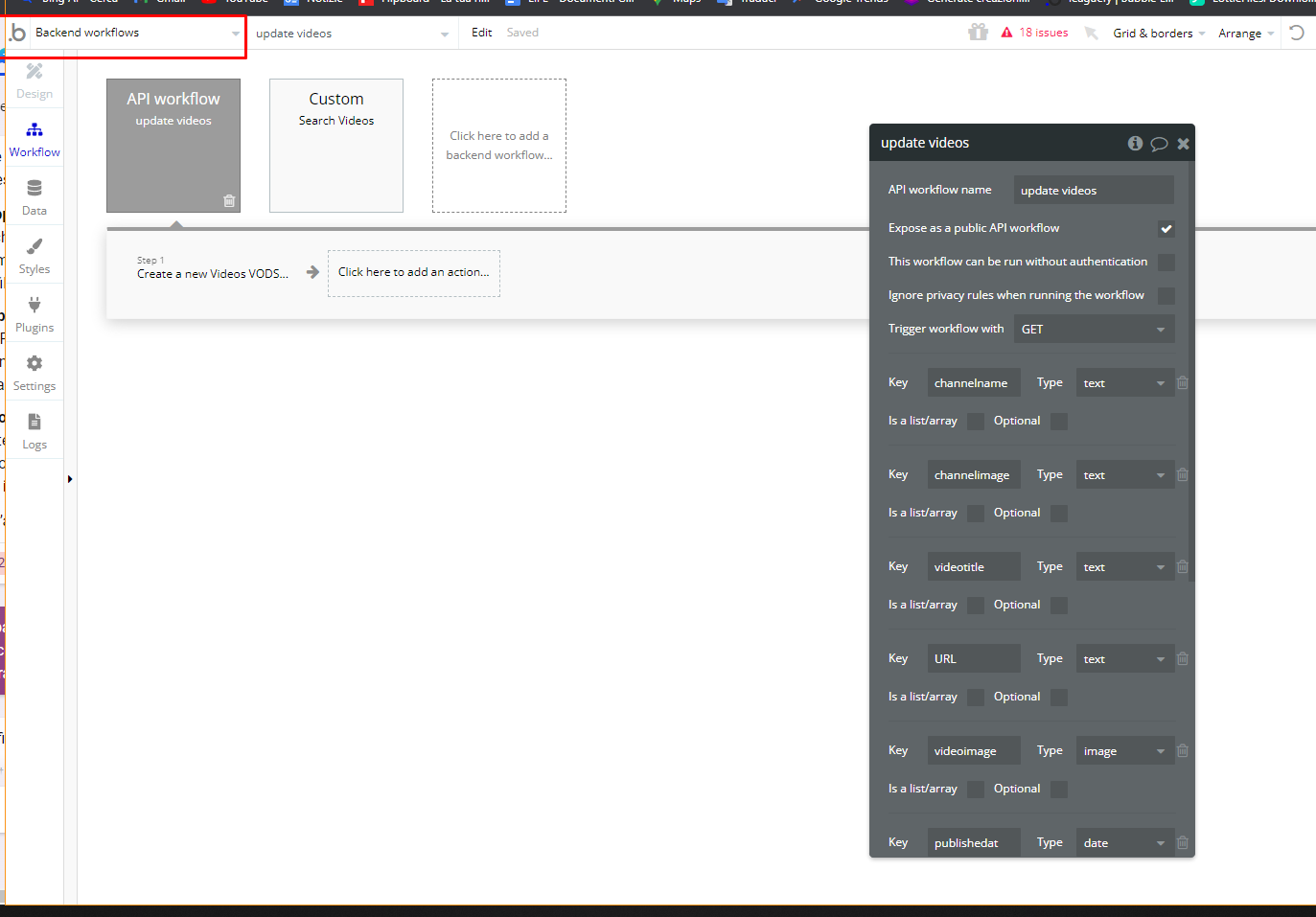Screen dimensions: 1316x917
Task: Open the Type dropdown for videoimage key
Action: tap(1124, 751)
